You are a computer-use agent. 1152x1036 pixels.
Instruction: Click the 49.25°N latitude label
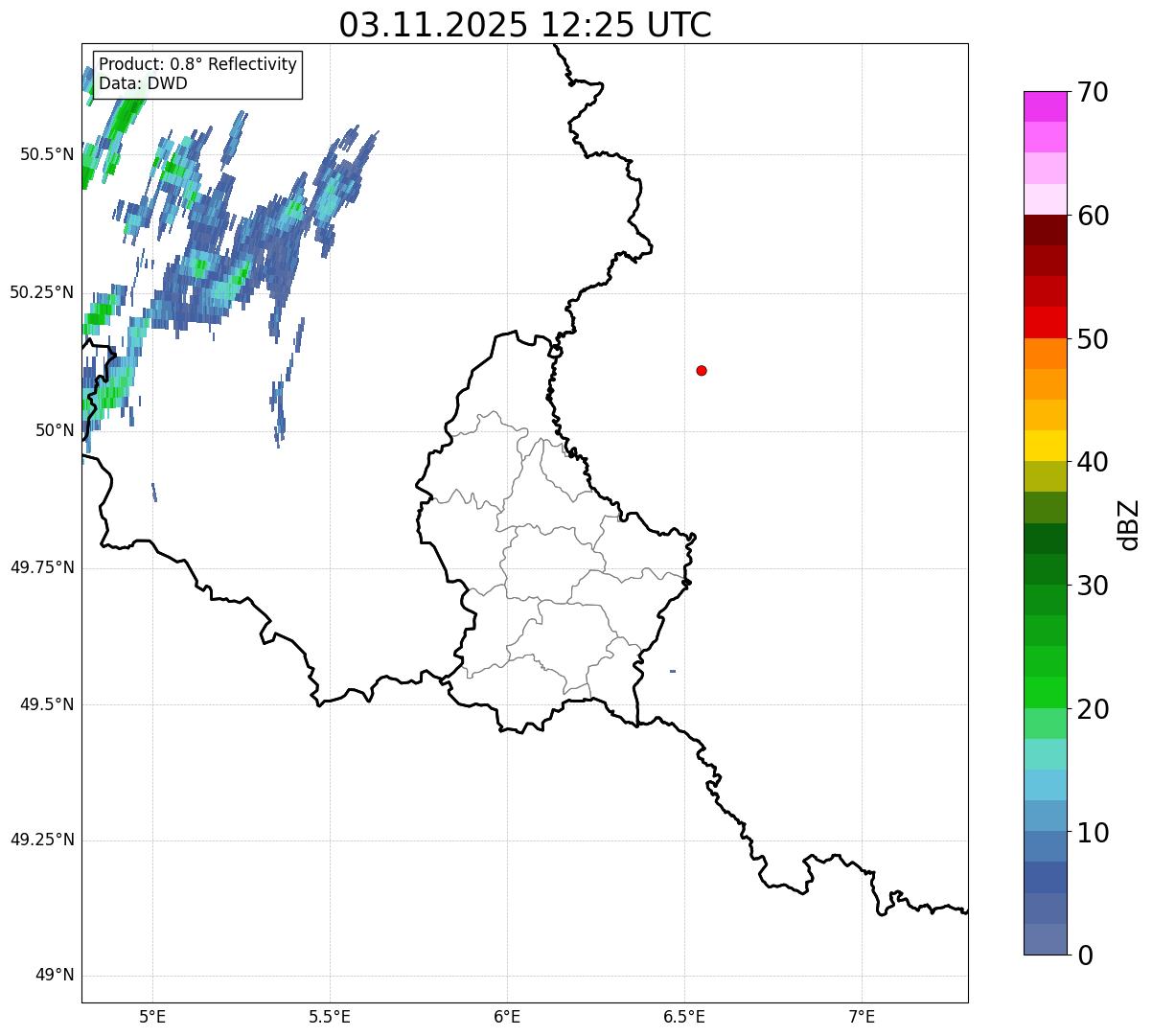tap(42, 840)
